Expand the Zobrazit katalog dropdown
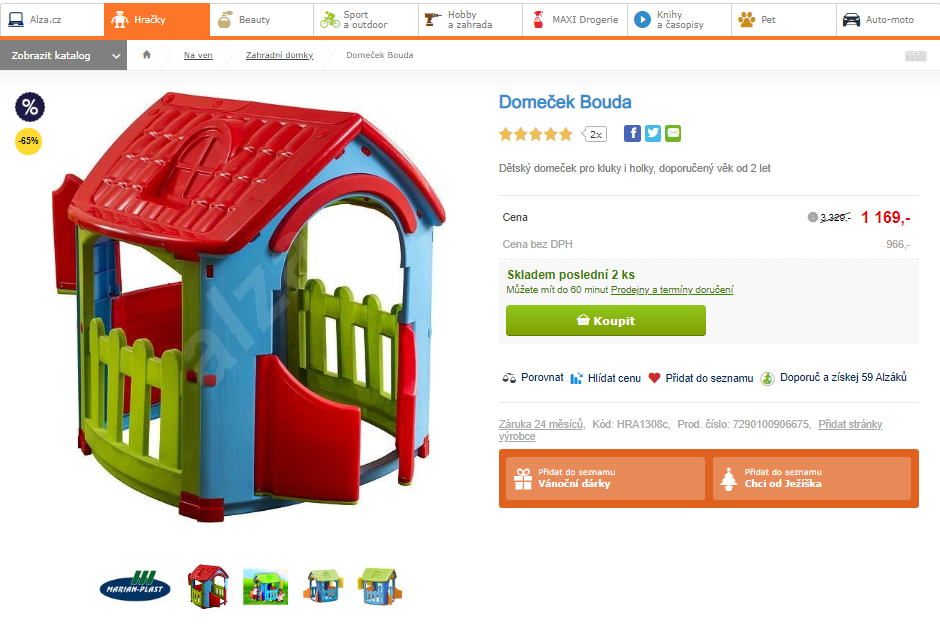Image resolution: width=940 pixels, height=635 pixels. [64, 55]
